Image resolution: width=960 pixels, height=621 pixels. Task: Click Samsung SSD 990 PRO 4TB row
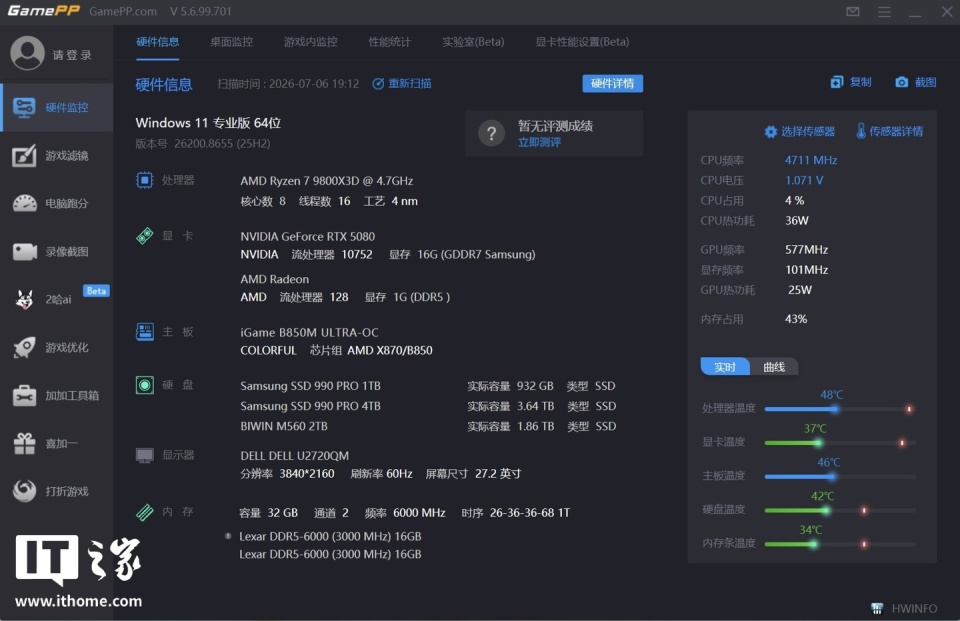428,406
